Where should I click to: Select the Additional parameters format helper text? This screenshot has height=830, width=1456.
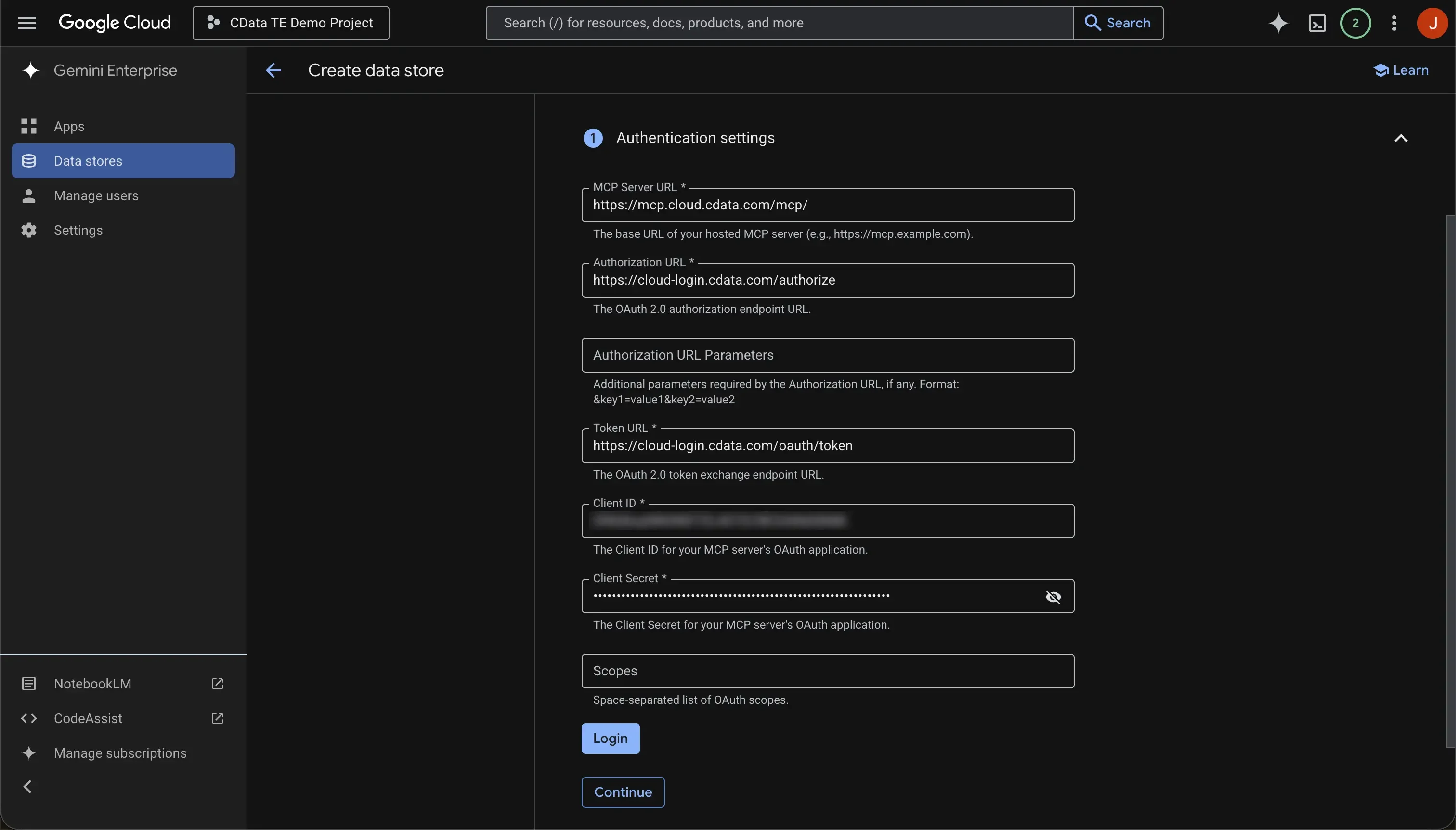tap(776, 391)
